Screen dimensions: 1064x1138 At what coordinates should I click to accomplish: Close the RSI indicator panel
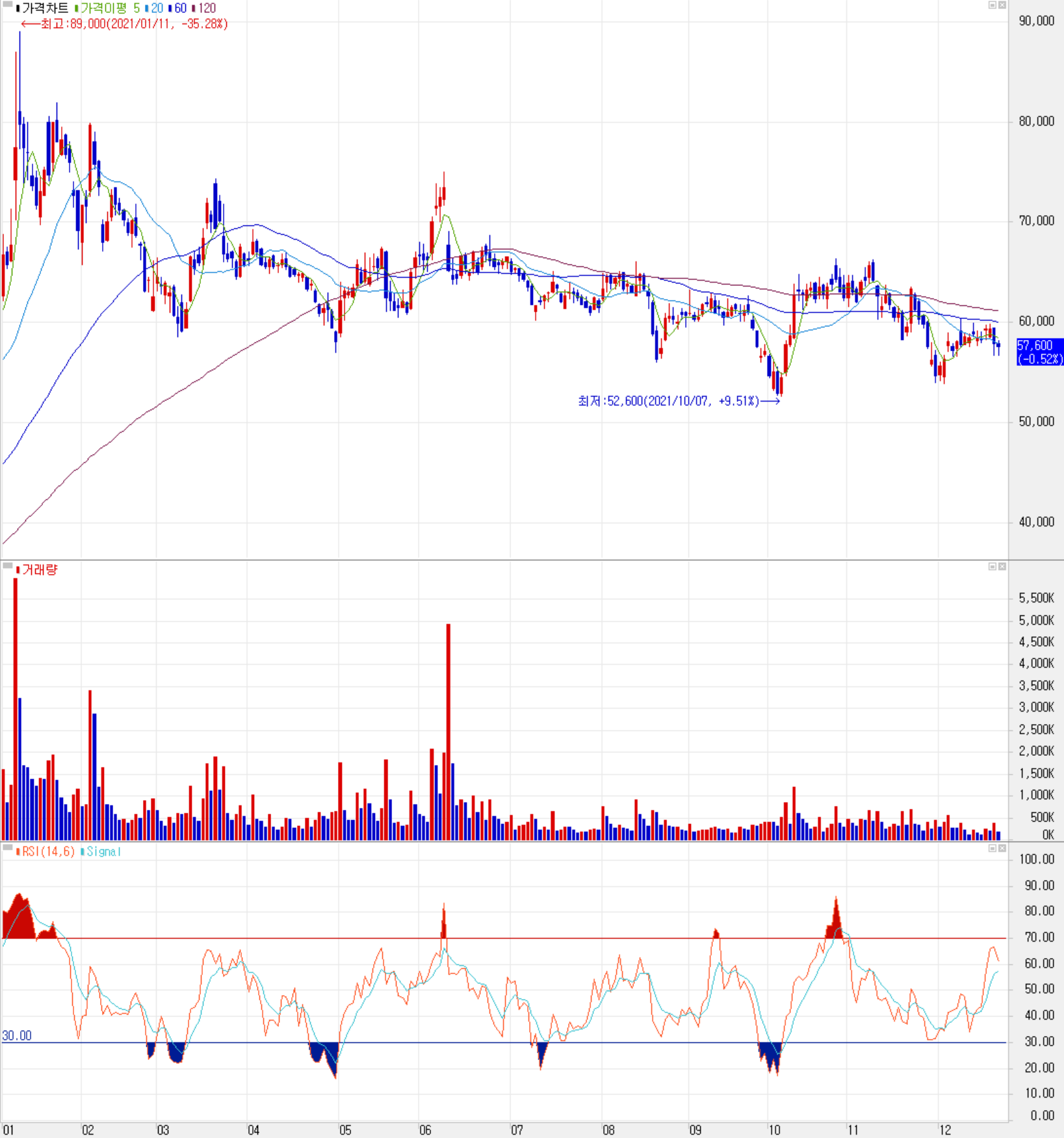coord(1002,848)
